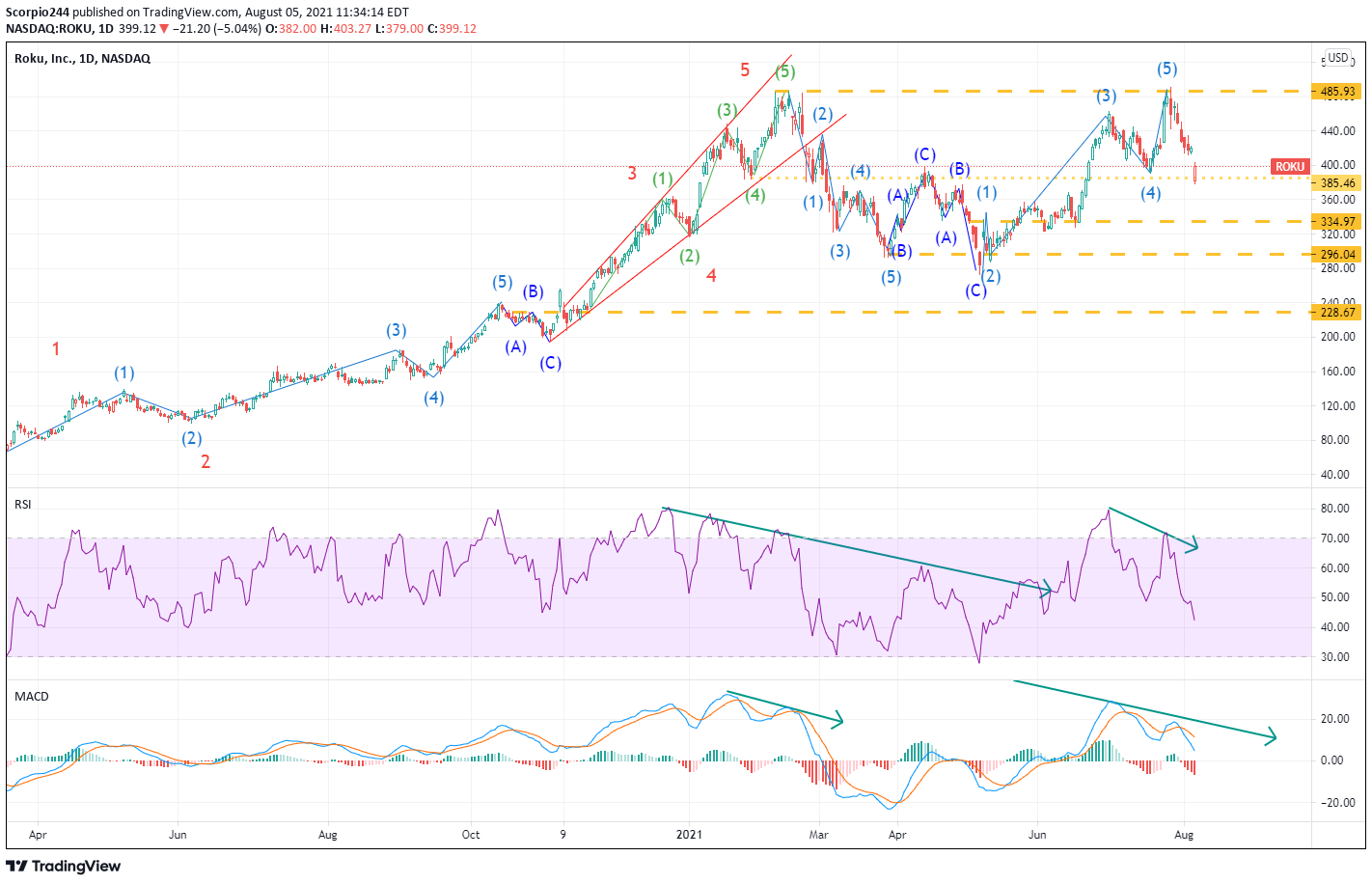This screenshot has width=1372, height=884.
Task: Click the RSI indicator label
Action: pyautogui.click(x=22, y=504)
